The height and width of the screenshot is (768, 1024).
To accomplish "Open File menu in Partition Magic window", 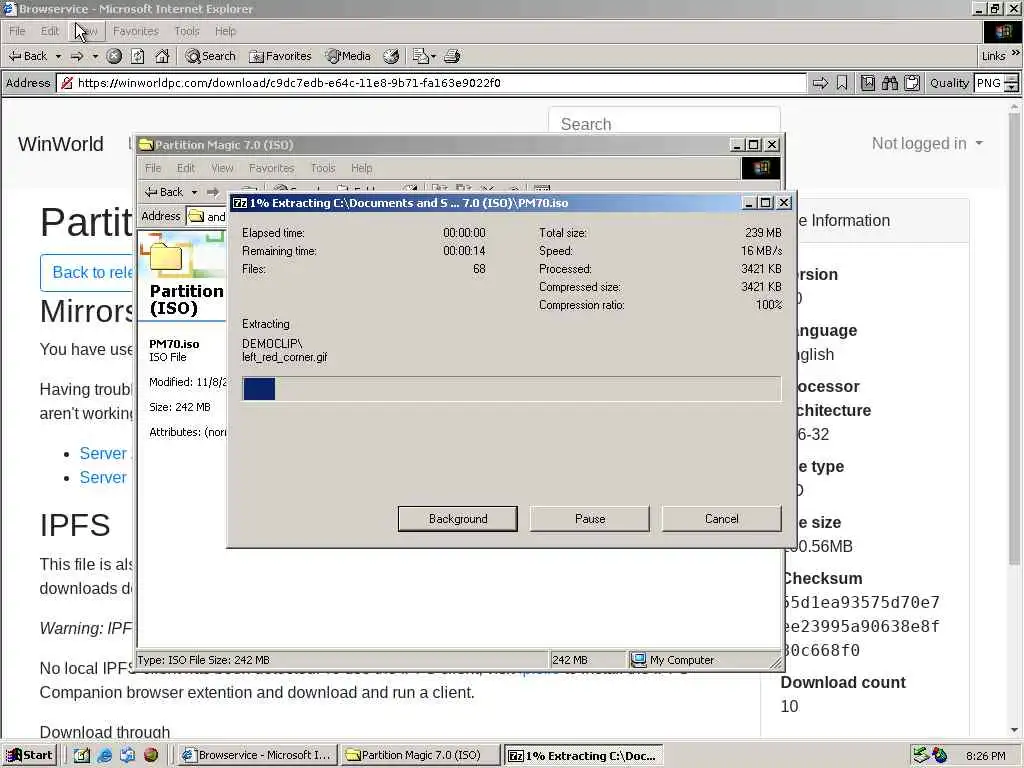I will point(153,168).
